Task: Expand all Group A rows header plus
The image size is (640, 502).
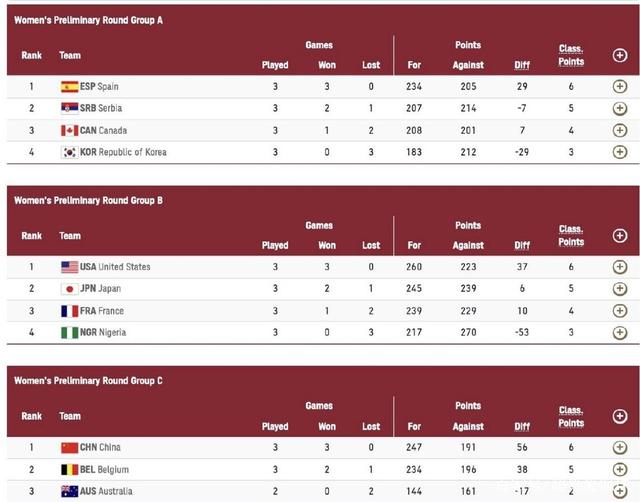Action: click(x=619, y=56)
